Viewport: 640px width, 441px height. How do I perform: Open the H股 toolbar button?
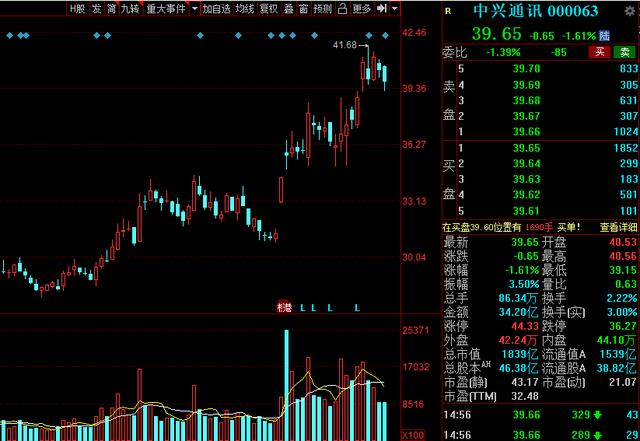coord(78,9)
